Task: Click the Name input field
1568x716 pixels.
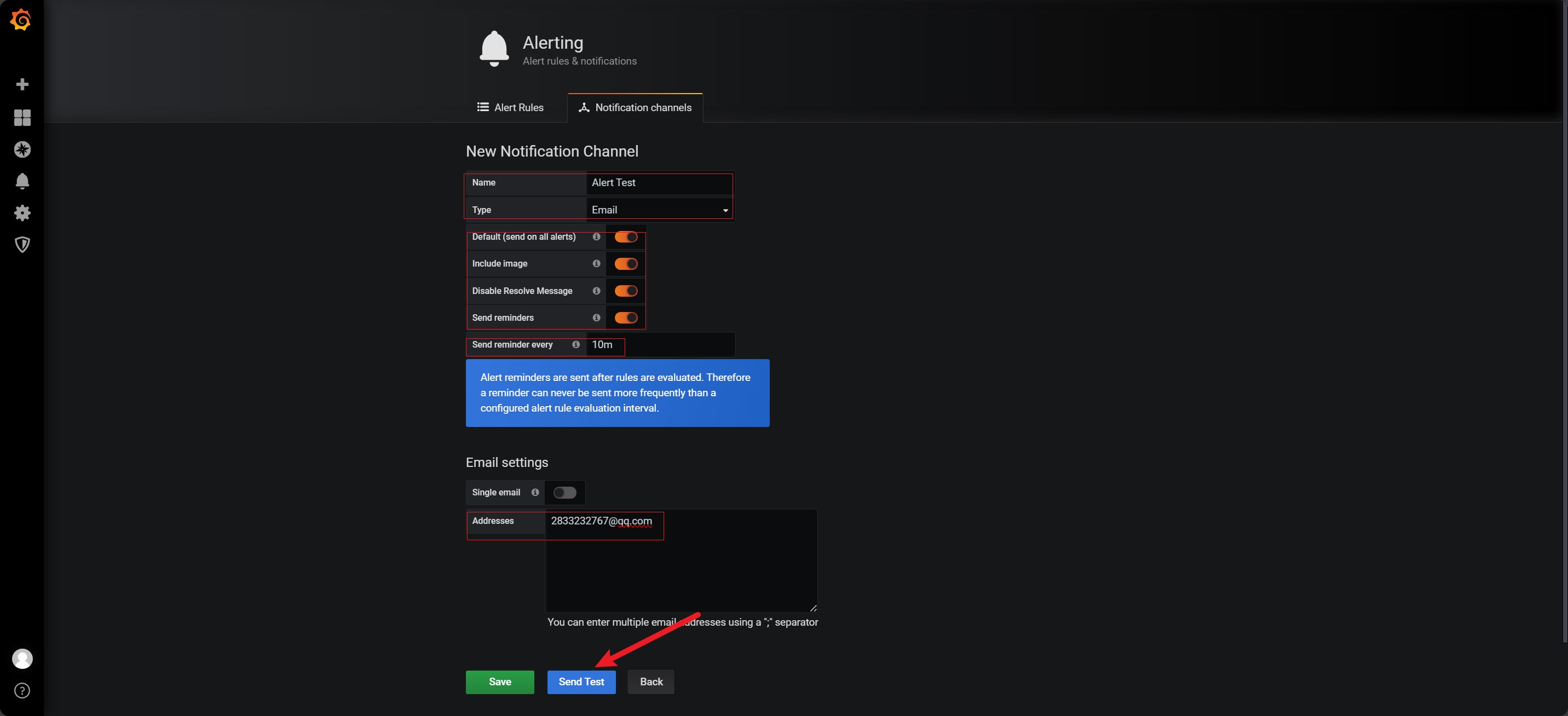Action: 659,183
